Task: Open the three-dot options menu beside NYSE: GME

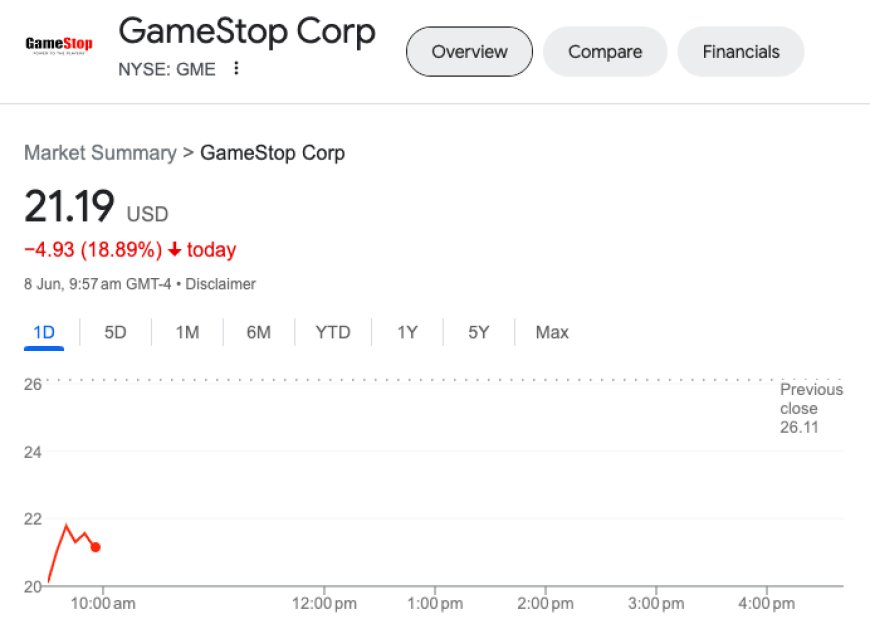Action: pos(237,69)
